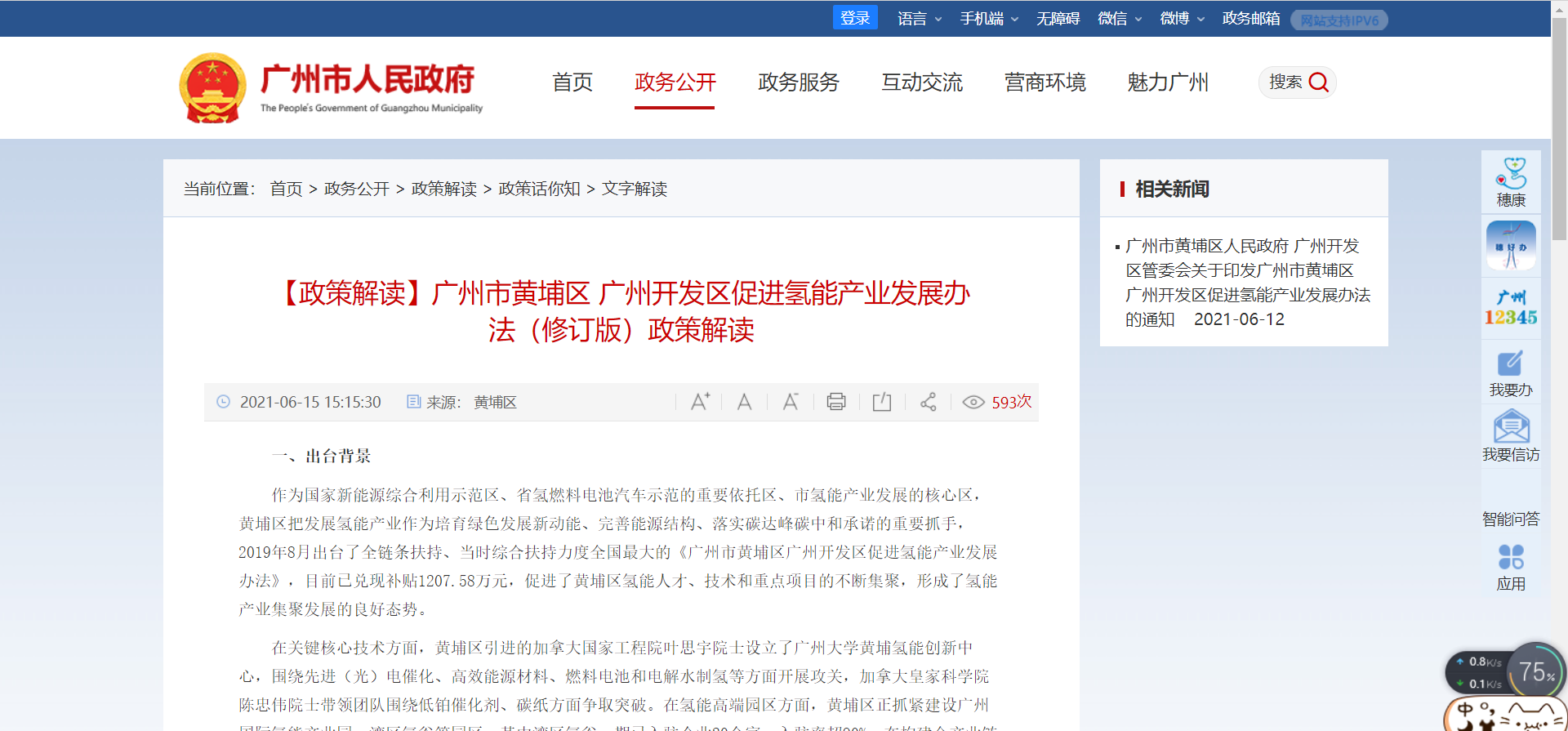Open the 穗康 sidebar icon
The height and width of the screenshot is (731, 1568).
pos(1510,182)
